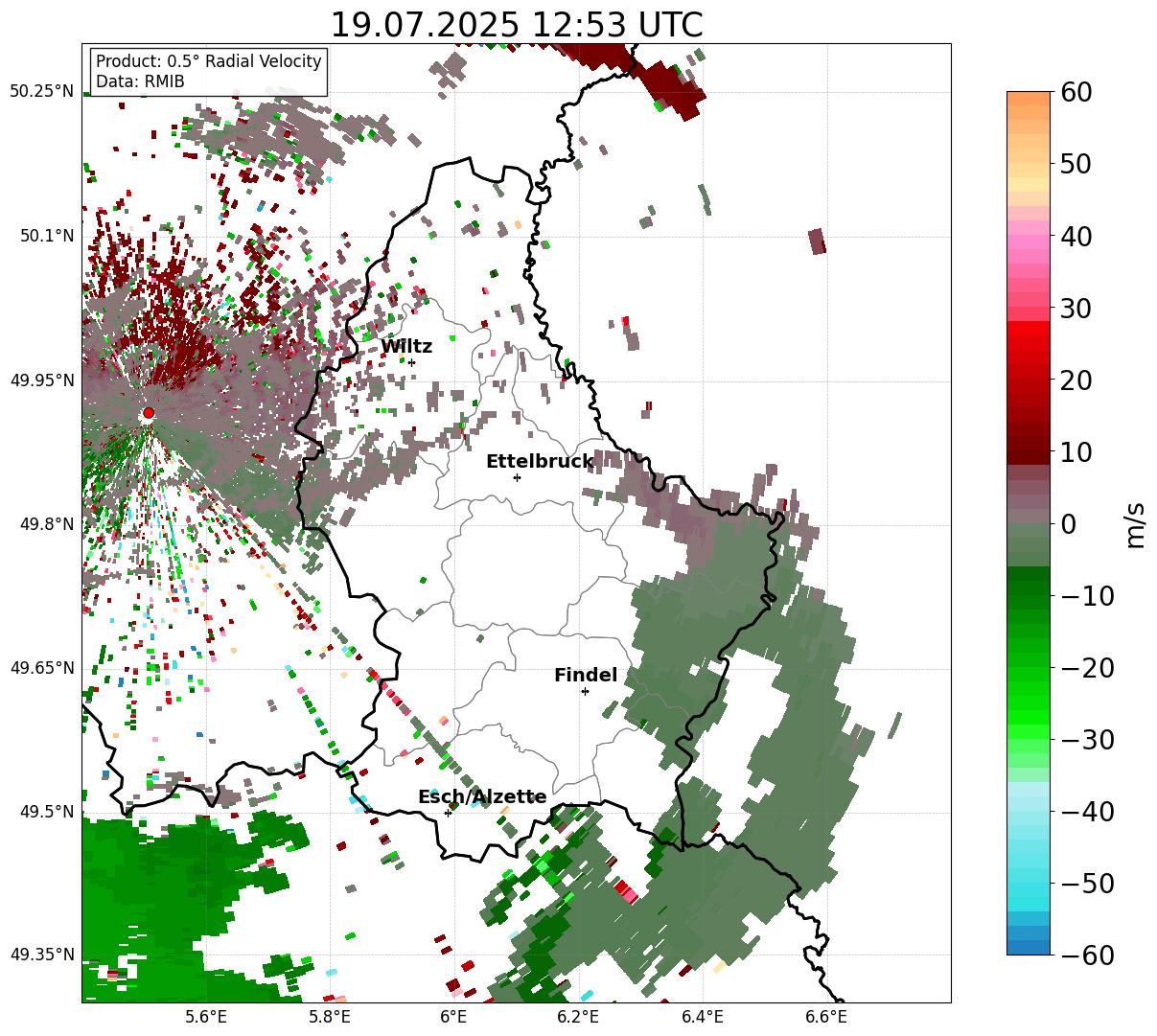1157x1036 pixels.
Task: Click the Esch/Alzette city label
Action: [482, 797]
